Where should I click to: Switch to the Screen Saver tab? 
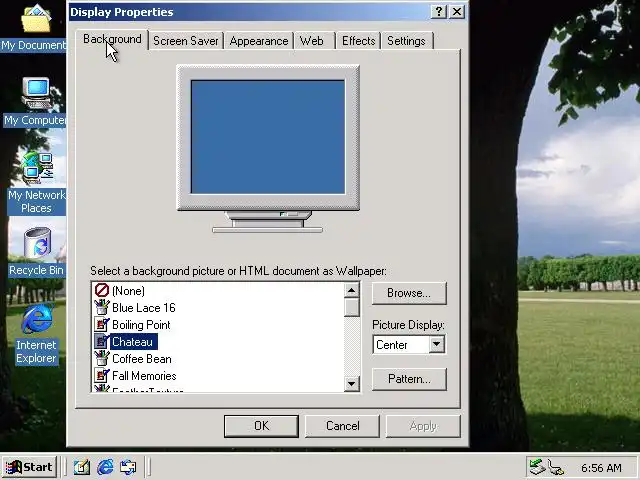click(x=186, y=41)
